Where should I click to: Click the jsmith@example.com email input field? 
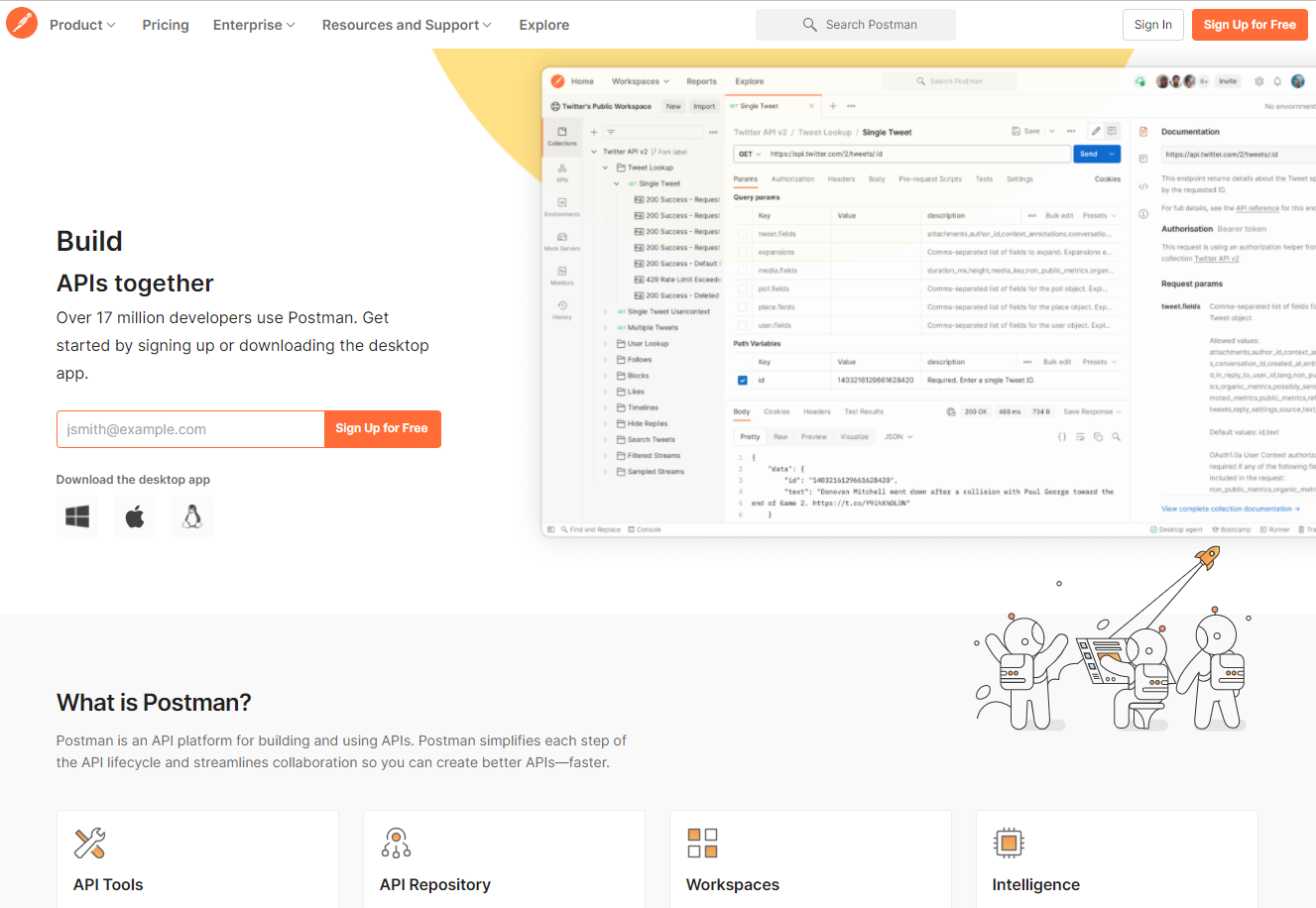190,429
